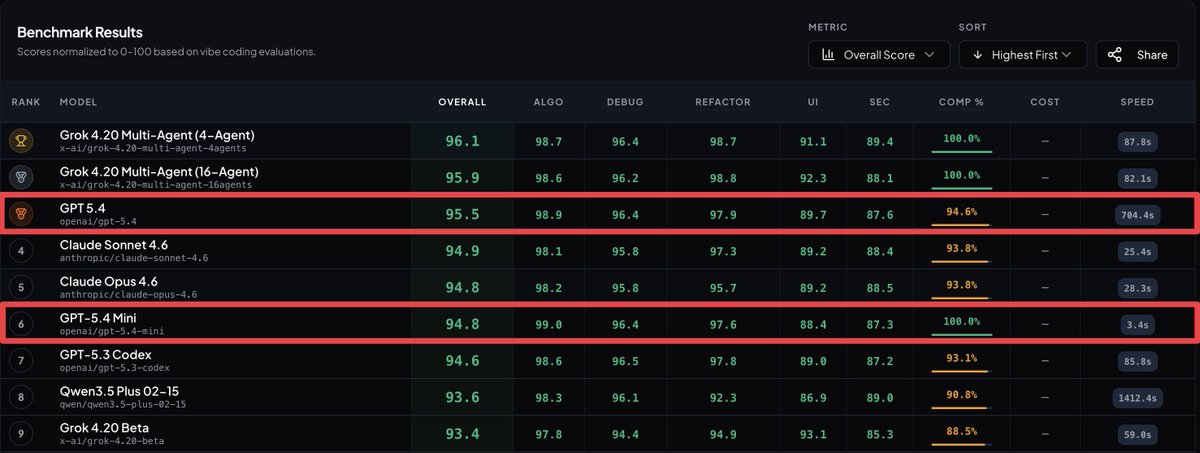Sort by the REFACTOR column header
1200x453 pixels.
coord(722,102)
